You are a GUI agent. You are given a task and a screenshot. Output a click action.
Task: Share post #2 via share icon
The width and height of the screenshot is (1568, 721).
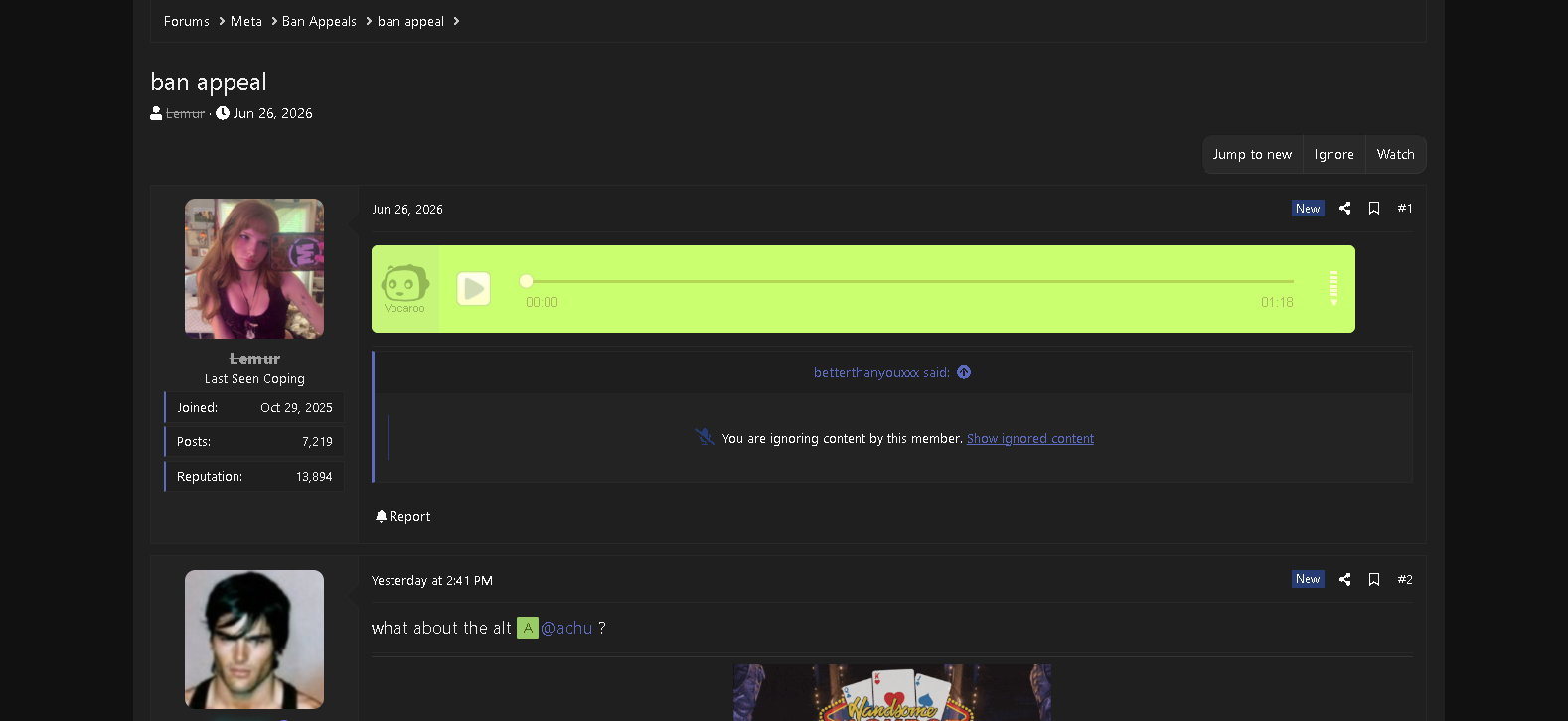pyautogui.click(x=1344, y=580)
